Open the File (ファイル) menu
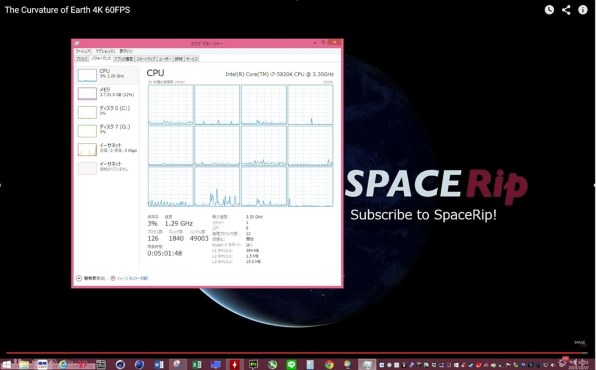 [83, 51]
